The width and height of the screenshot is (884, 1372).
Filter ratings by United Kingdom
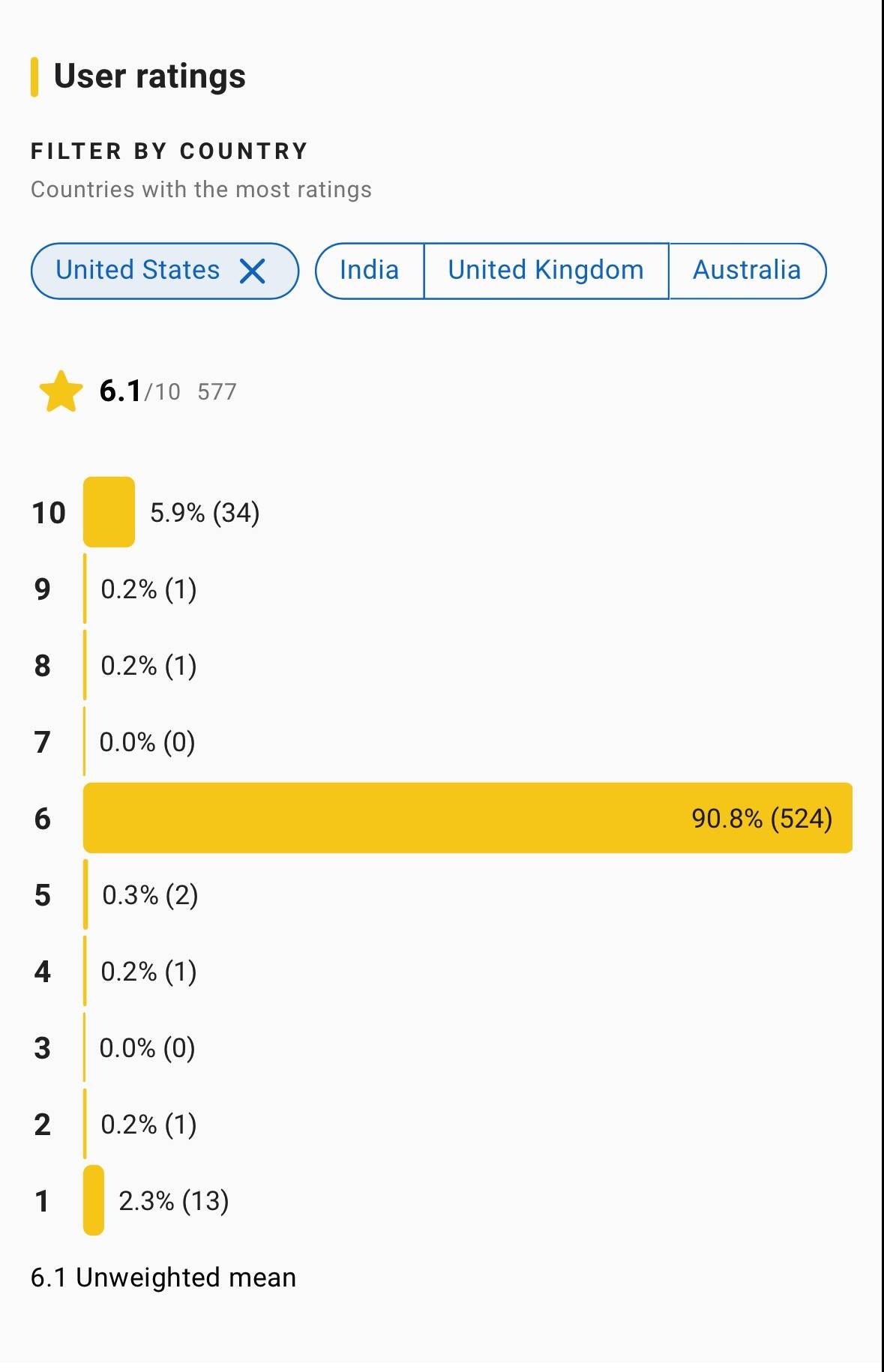545,271
